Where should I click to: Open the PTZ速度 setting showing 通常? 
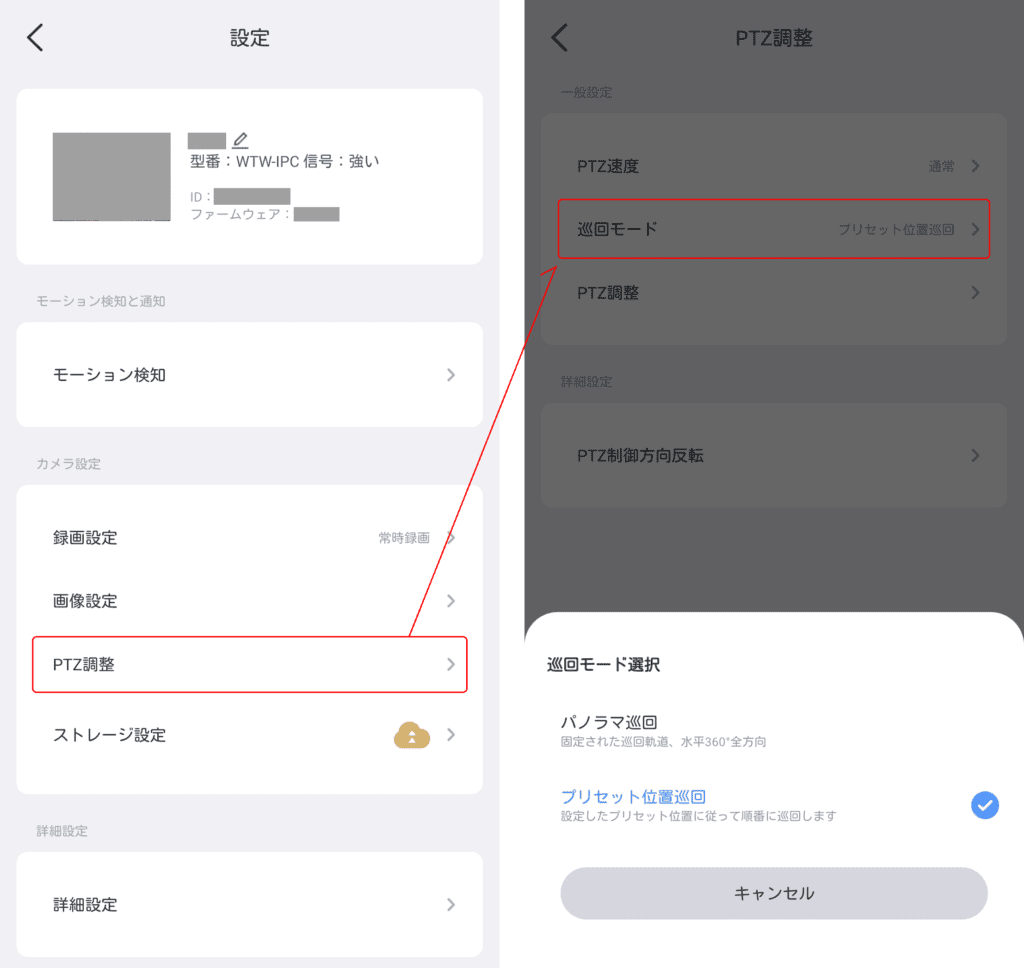(774, 166)
